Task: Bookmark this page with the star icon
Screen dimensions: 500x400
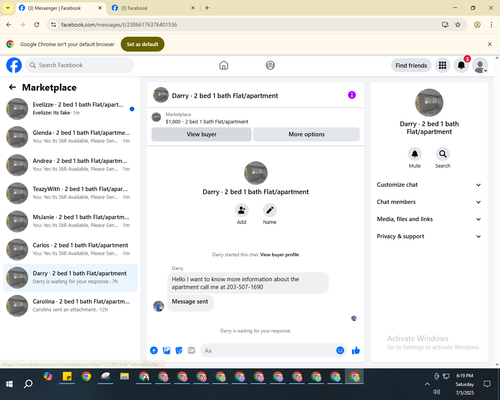Action: [x=458, y=25]
